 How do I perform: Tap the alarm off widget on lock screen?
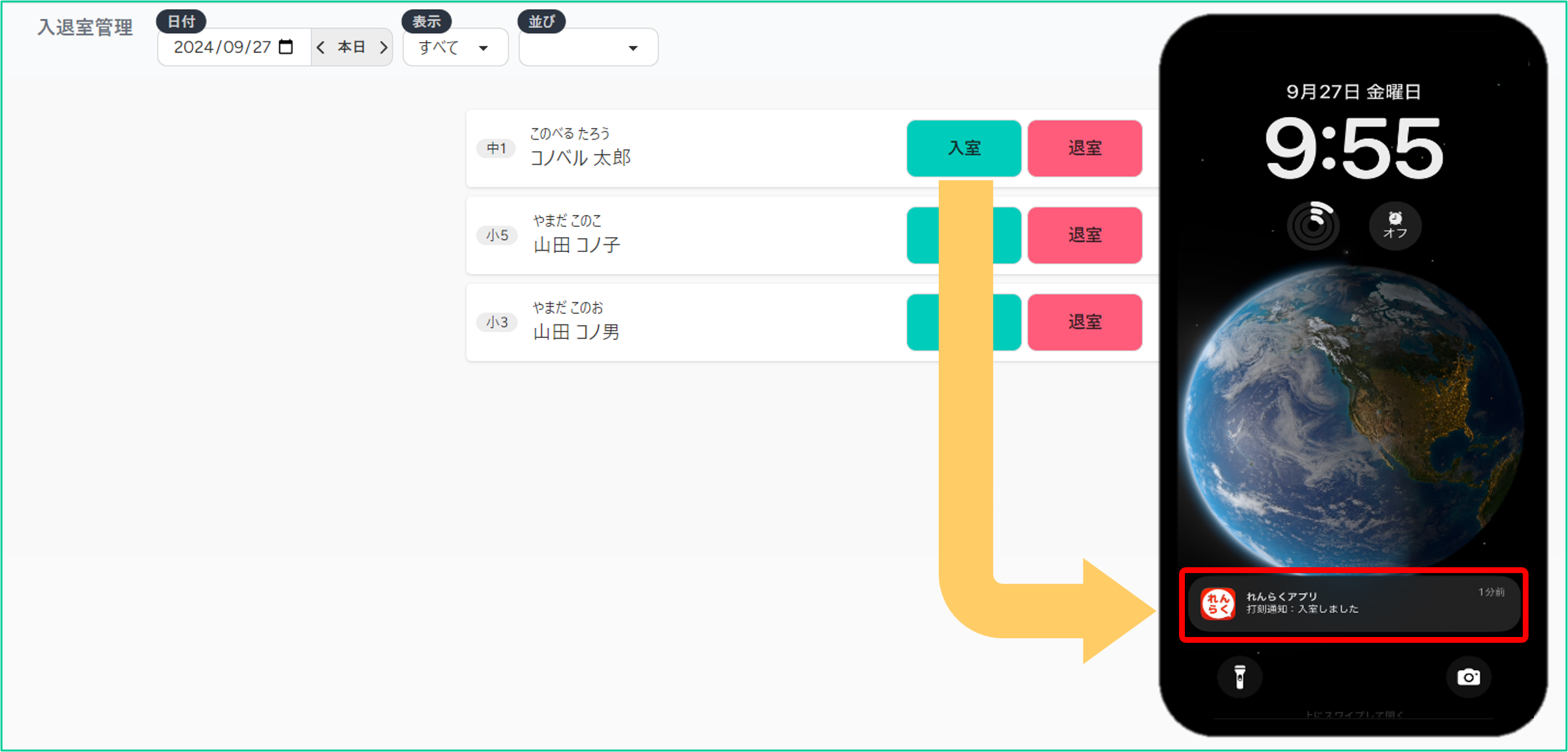tap(1395, 225)
